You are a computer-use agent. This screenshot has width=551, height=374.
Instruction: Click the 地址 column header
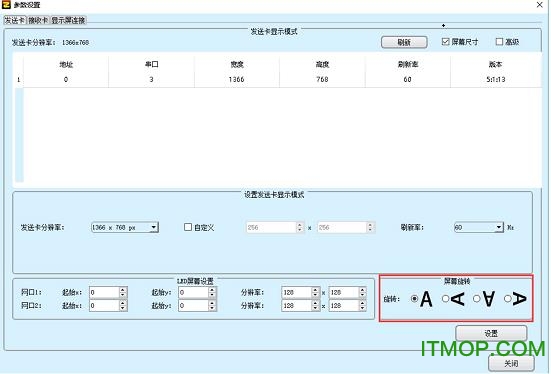tap(66, 64)
